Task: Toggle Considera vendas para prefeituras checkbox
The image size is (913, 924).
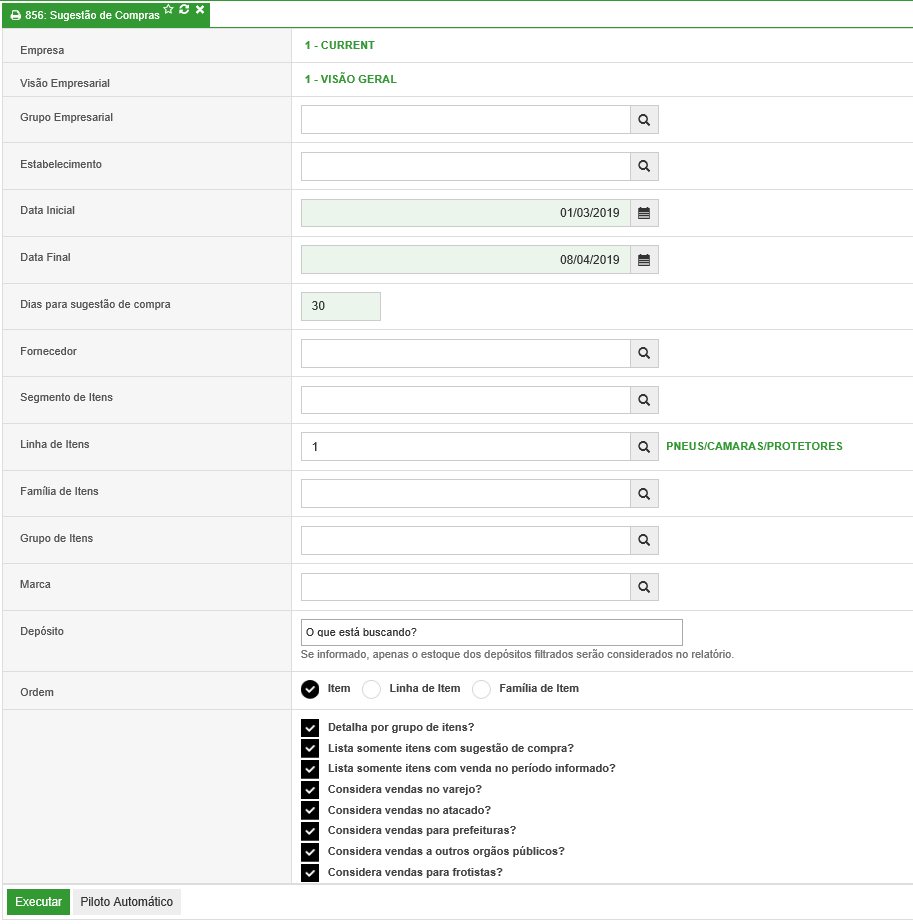Action: 310,831
